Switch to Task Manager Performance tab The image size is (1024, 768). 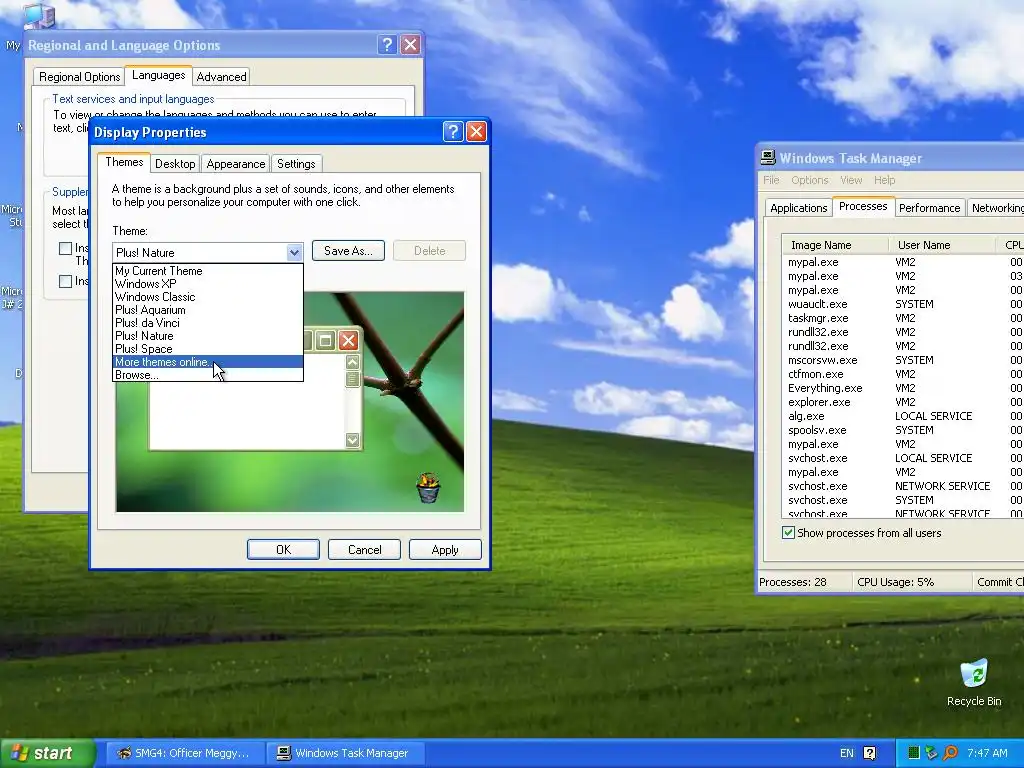coord(929,208)
